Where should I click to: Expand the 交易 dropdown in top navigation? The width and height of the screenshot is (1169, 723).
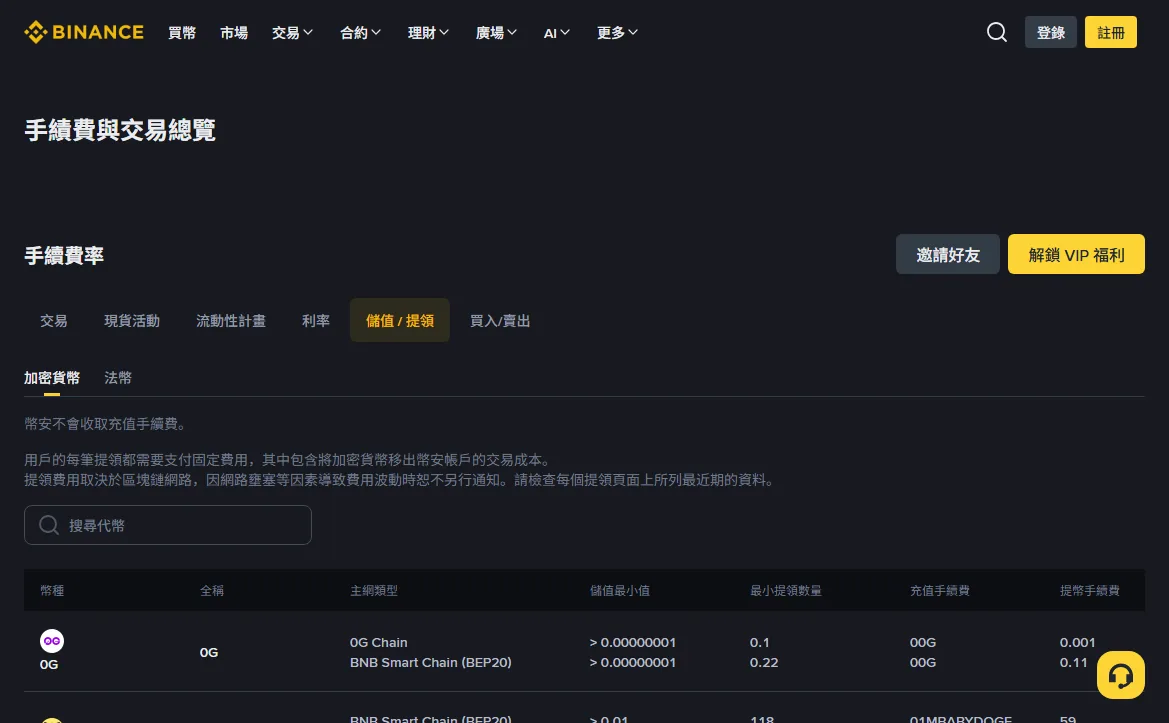(x=292, y=33)
